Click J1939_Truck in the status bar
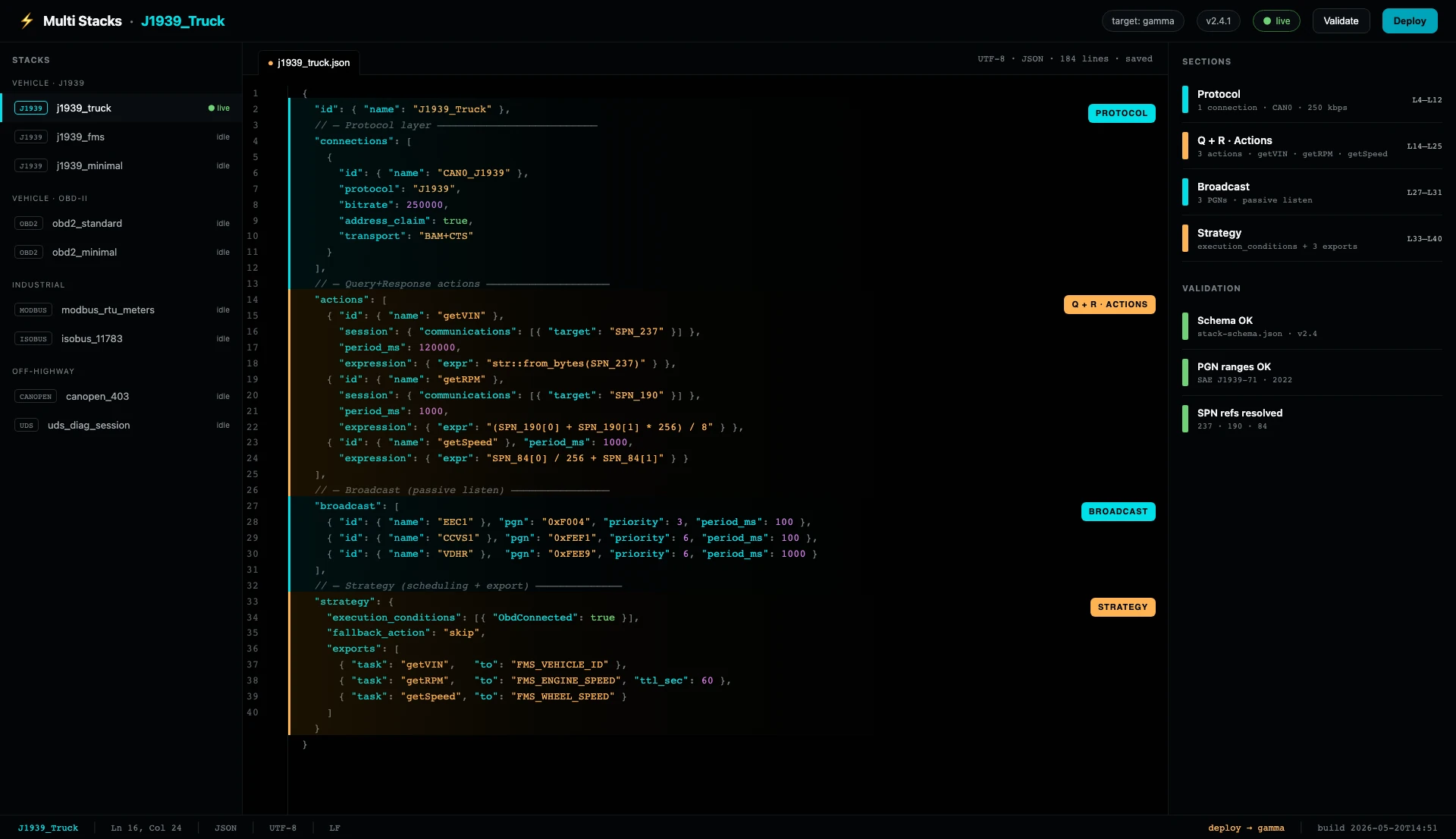 click(x=49, y=828)
